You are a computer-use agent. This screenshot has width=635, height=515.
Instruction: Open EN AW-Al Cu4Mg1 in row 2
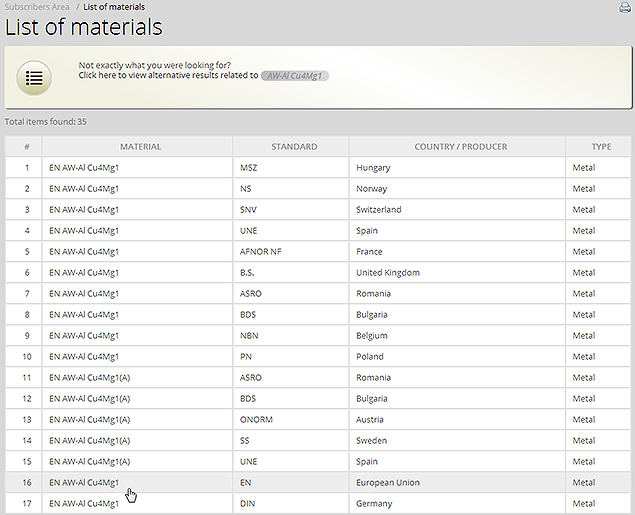point(84,189)
